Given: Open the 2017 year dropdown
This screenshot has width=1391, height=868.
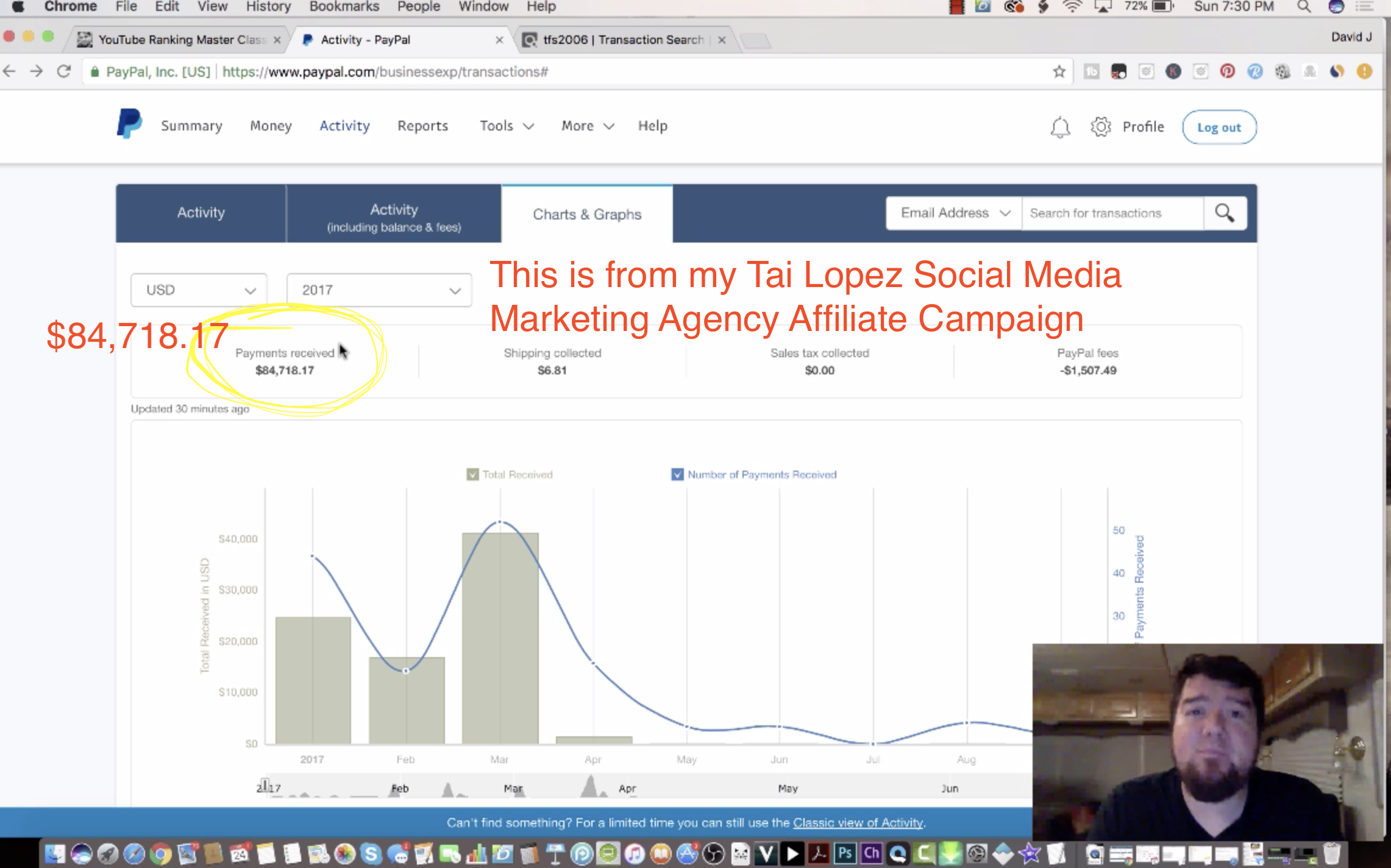Looking at the screenshot, I should pyautogui.click(x=379, y=290).
